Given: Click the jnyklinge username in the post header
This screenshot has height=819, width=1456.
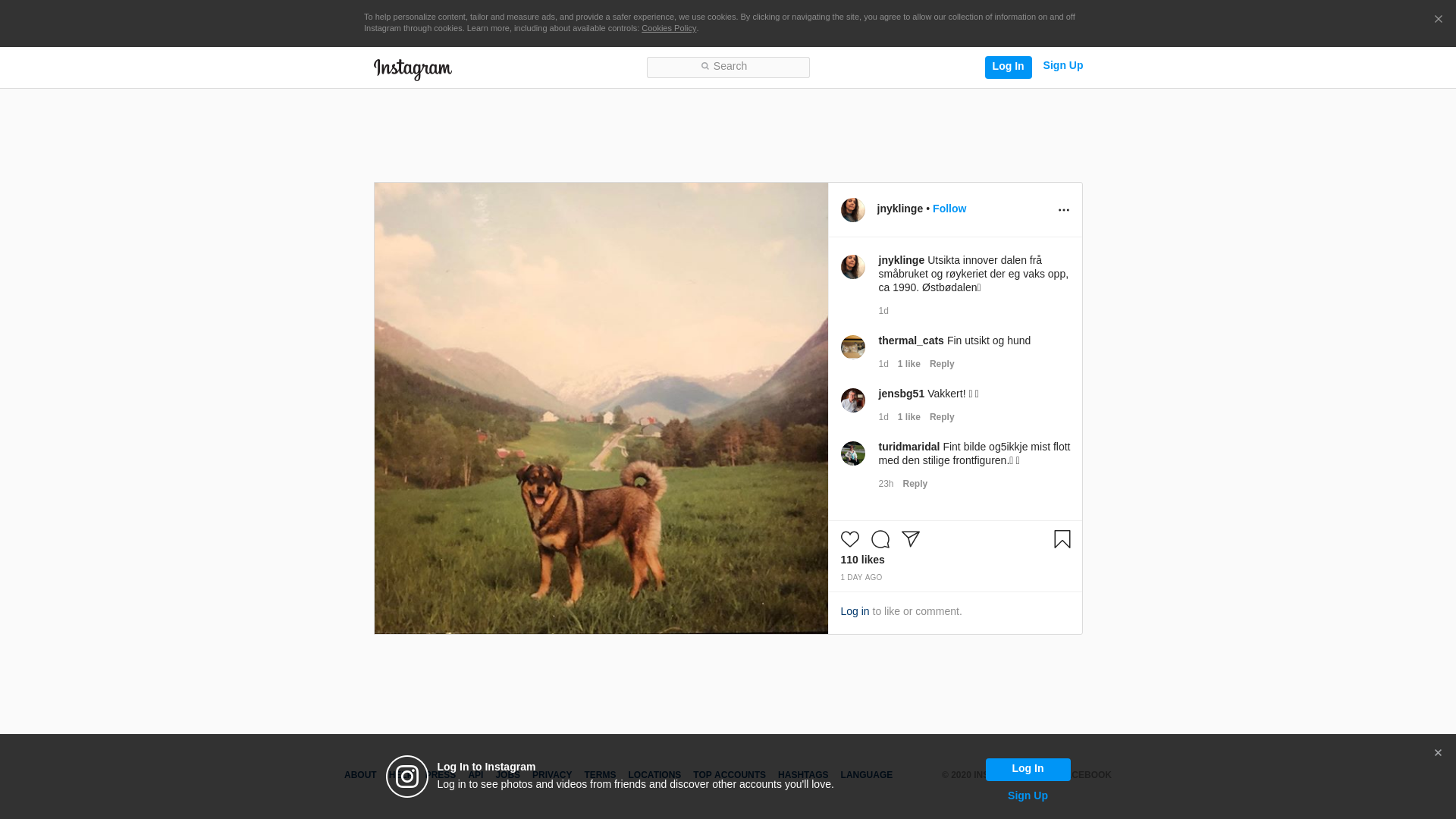Looking at the screenshot, I should (x=899, y=209).
